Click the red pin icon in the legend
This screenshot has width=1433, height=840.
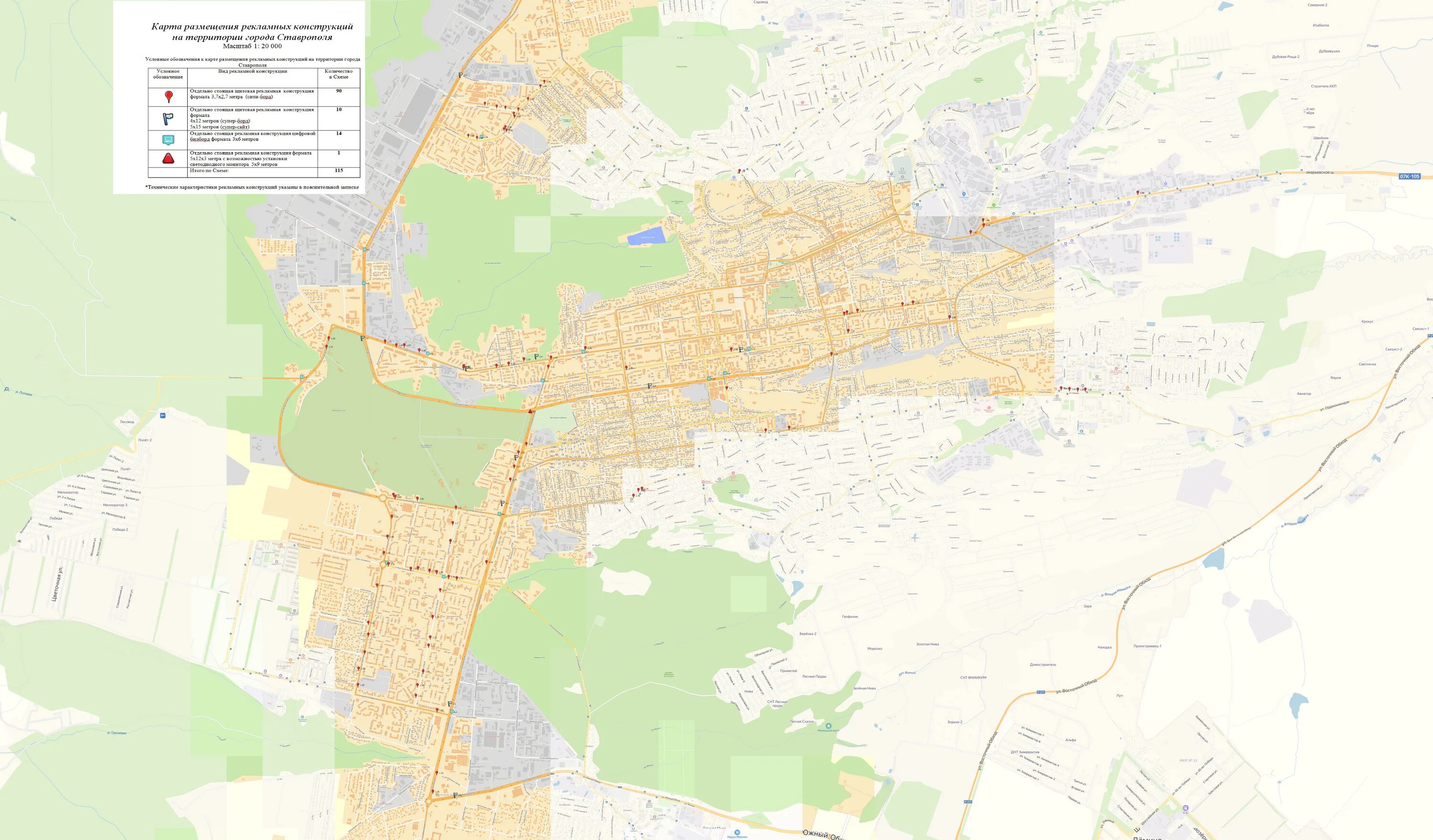168,97
